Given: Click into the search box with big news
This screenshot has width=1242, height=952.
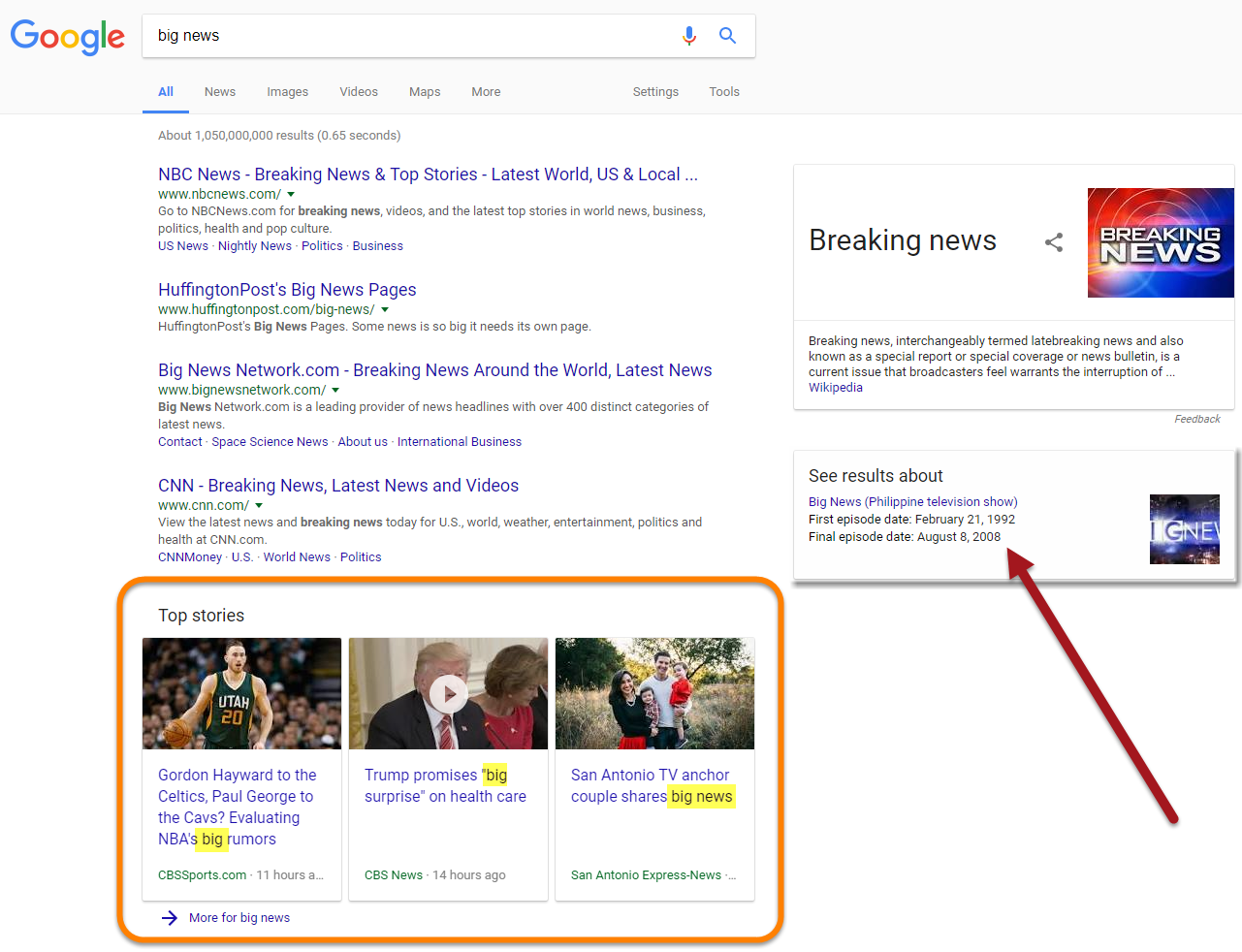Looking at the screenshot, I should click(407, 36).
